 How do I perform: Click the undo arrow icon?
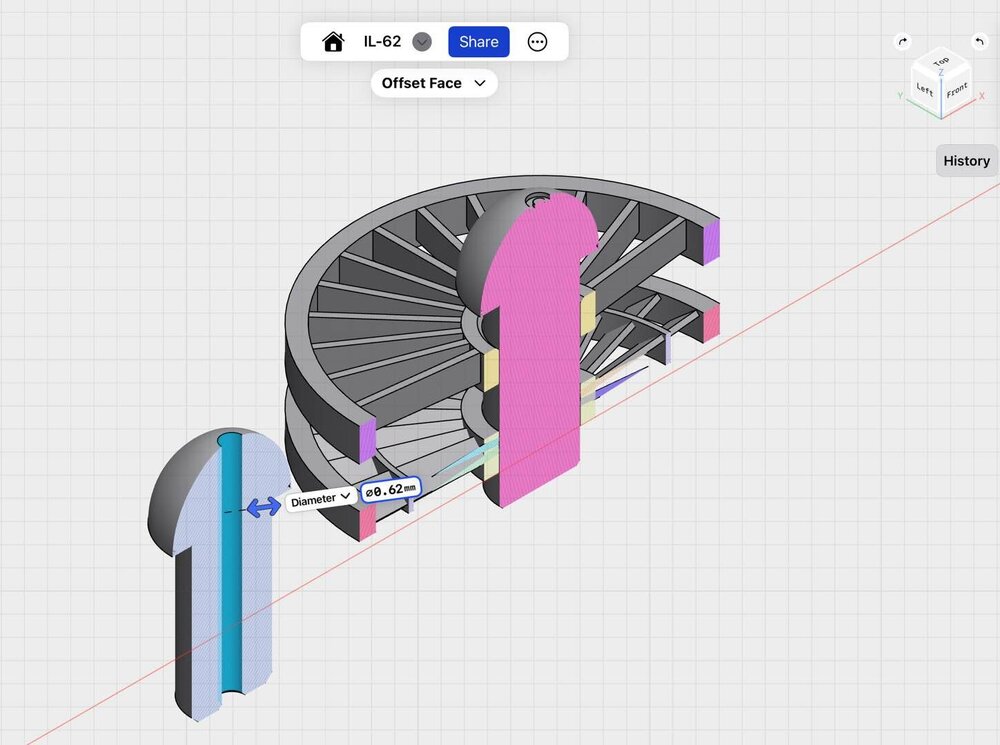tap(980, 42)
